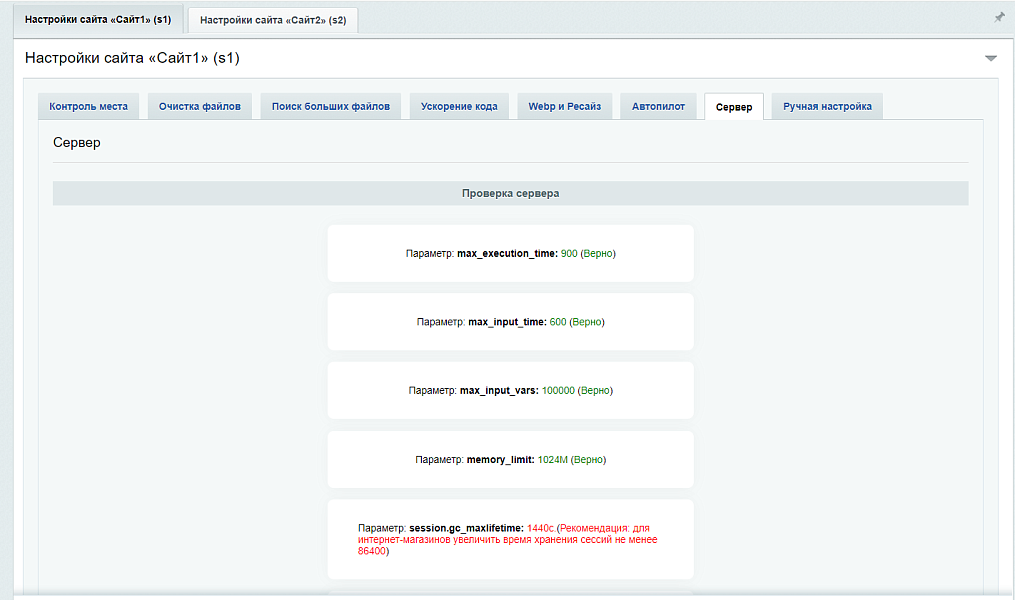The height and width of the screenshot is (600, 1015).
Task: Select the max_input_time parameter card
Action: click(x=510, y=321)
